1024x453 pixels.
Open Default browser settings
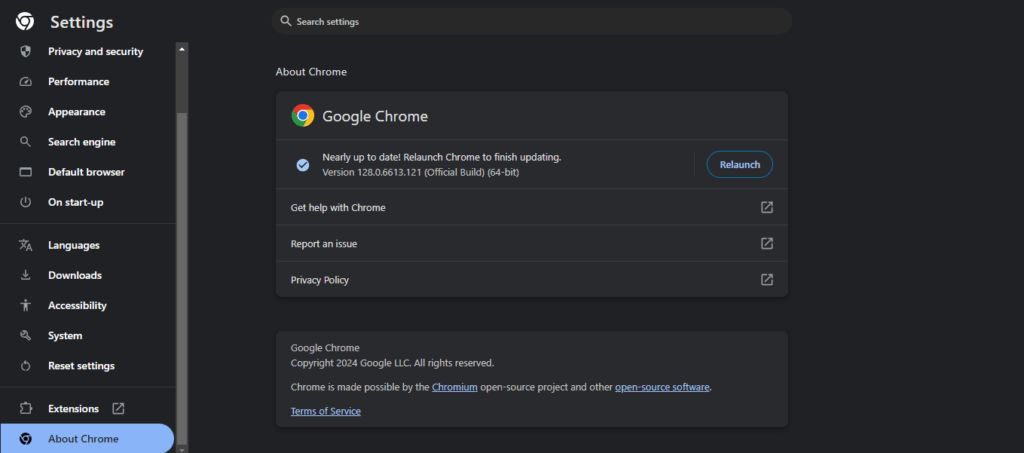(88, 172)
